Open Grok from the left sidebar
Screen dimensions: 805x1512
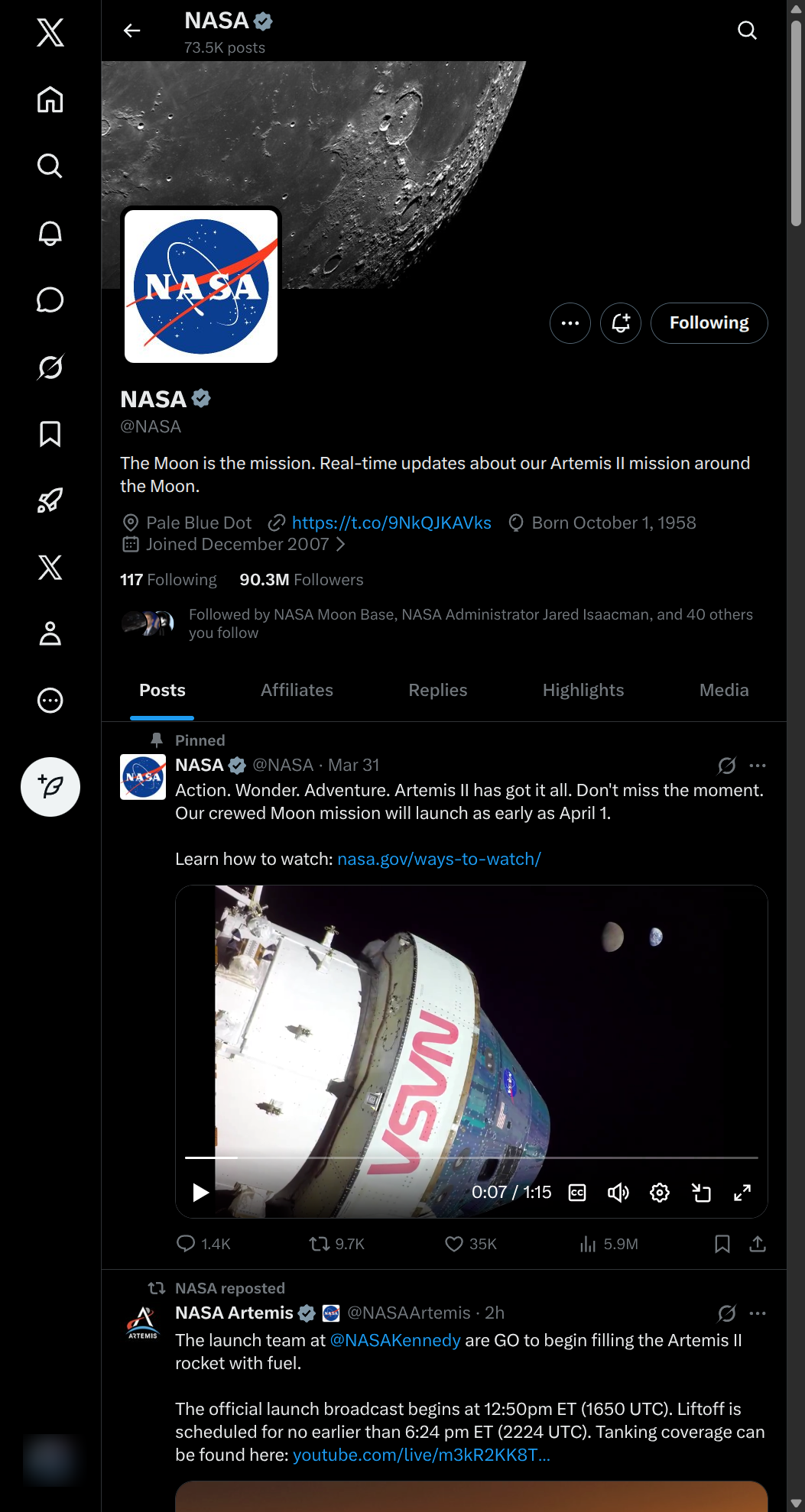pyautogui.click(x=50, y=367)
